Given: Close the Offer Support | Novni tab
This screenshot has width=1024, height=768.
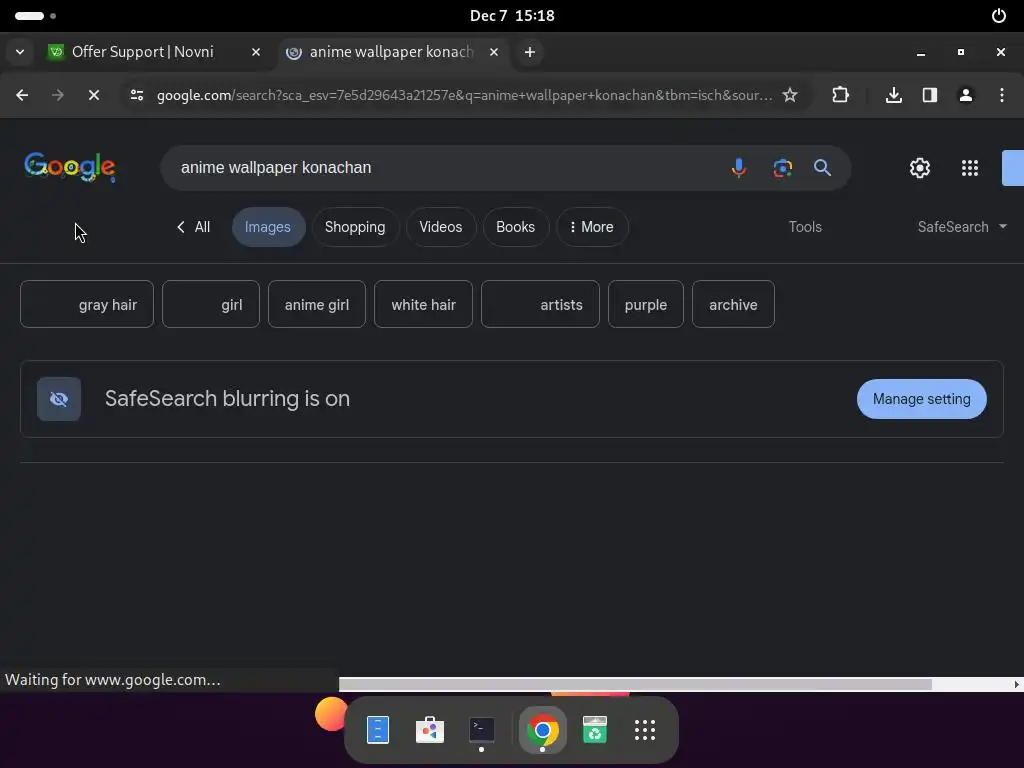Looking at the screenshot, I should tap(256, 52).
